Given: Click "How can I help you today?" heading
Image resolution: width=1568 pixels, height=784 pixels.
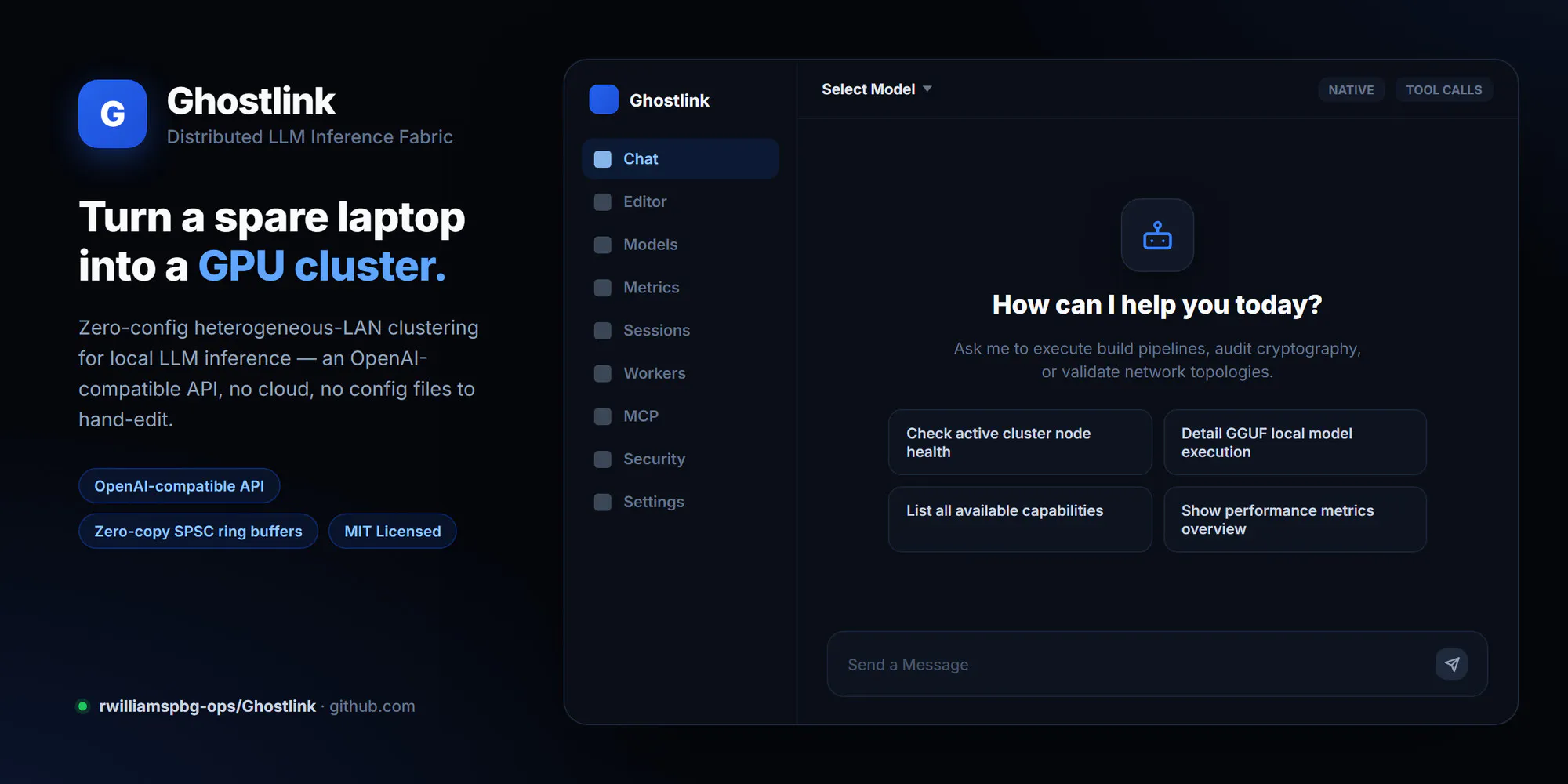Looking at the screenshot, I should pos(1157,304).
